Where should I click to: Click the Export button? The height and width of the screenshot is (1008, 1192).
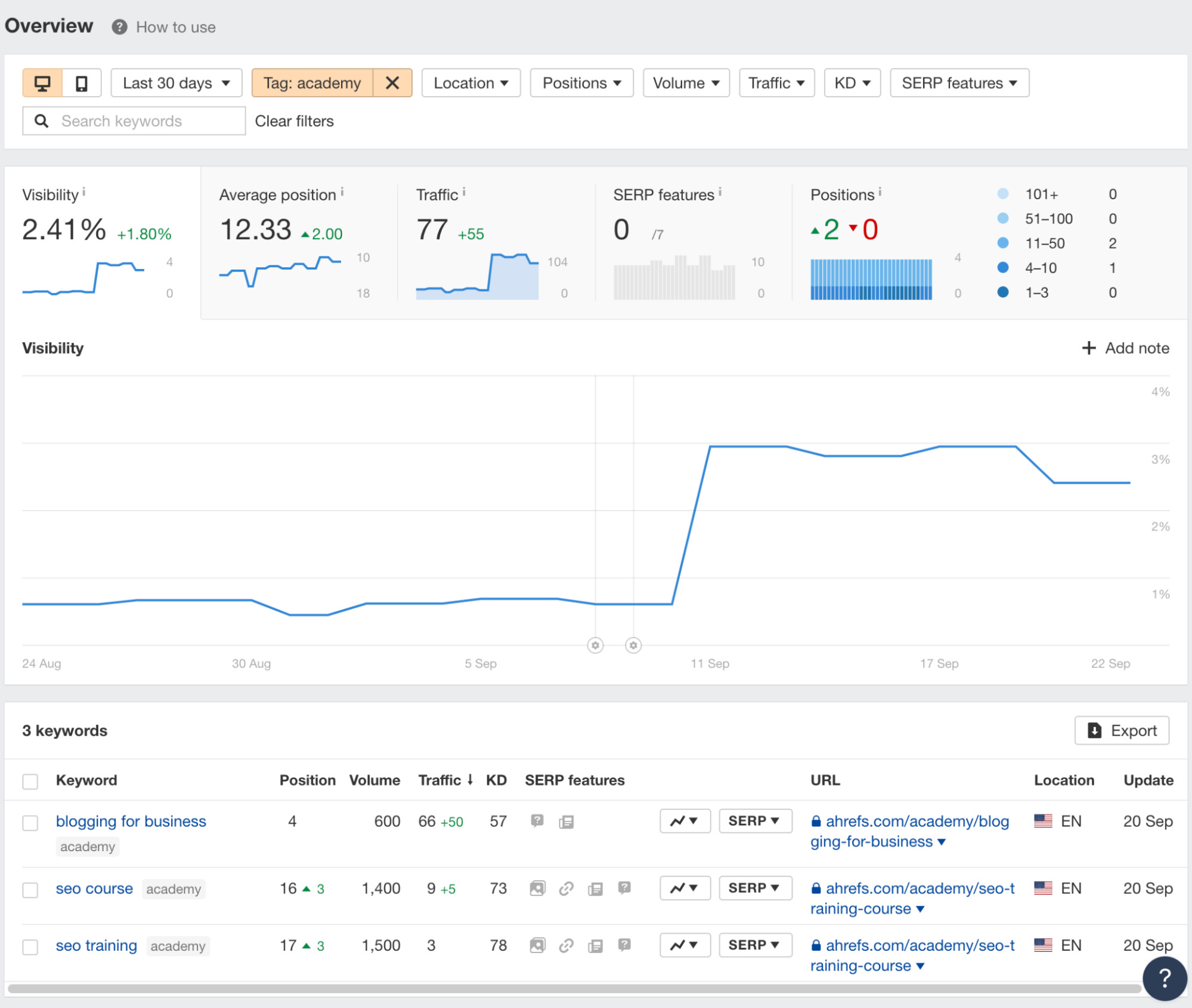1121,730
